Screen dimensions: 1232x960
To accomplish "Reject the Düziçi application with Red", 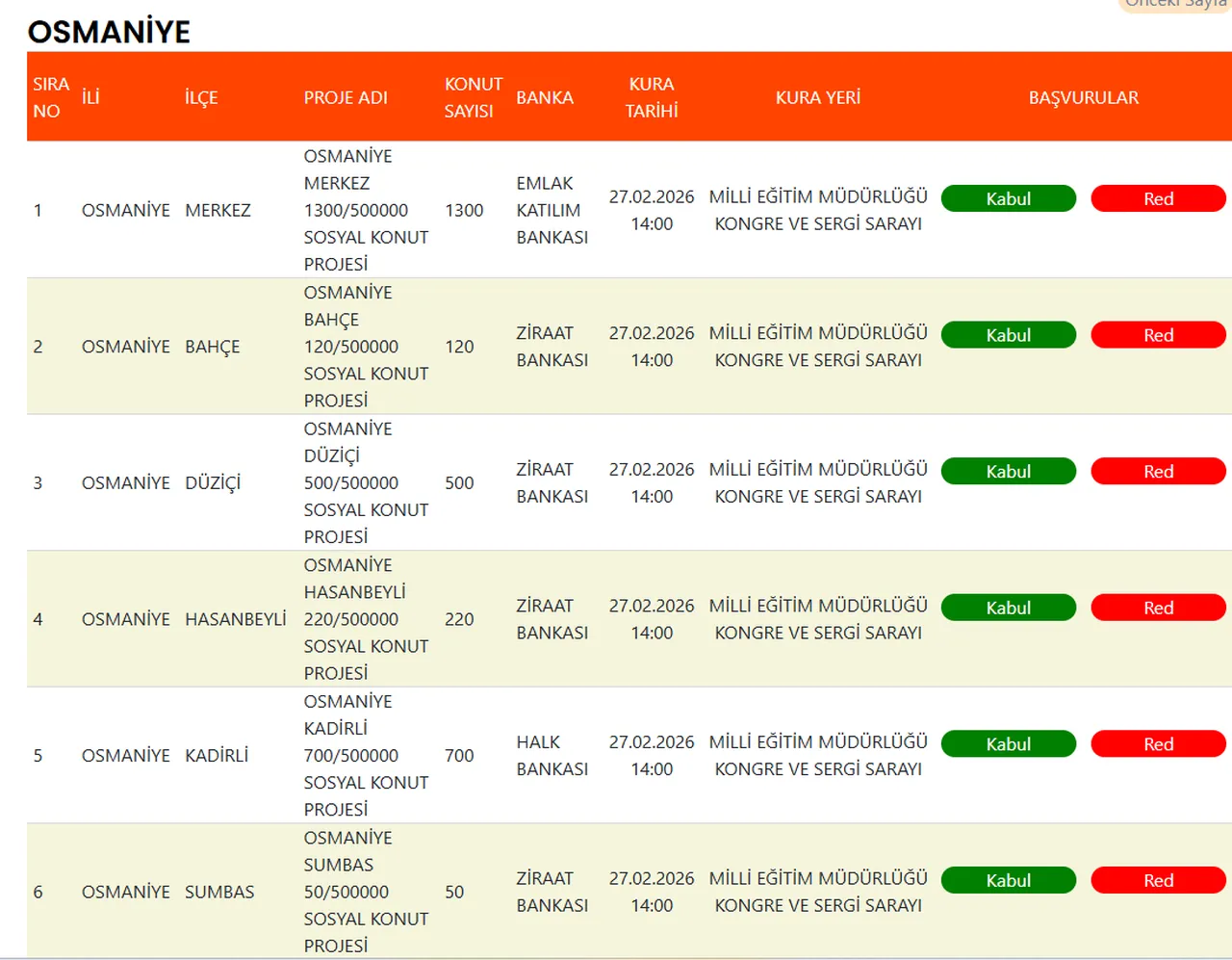I will (x=1158, y=471).
